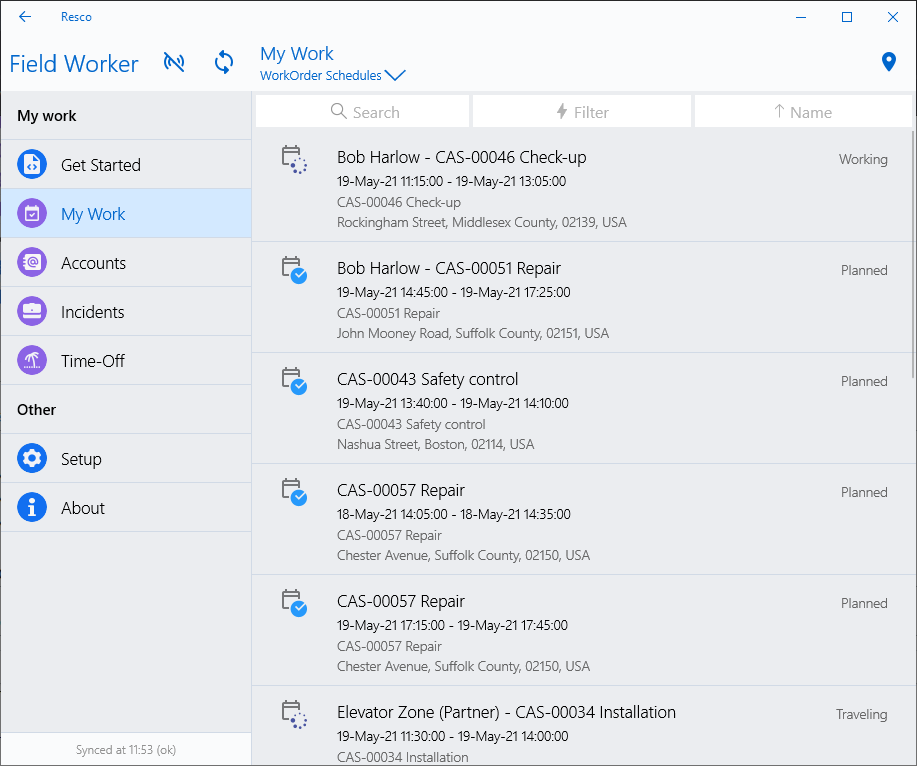The height and width of the screenshot is (766, 917).
Task: Click the work list vertical scrollbar
Action: pos(913,254)
